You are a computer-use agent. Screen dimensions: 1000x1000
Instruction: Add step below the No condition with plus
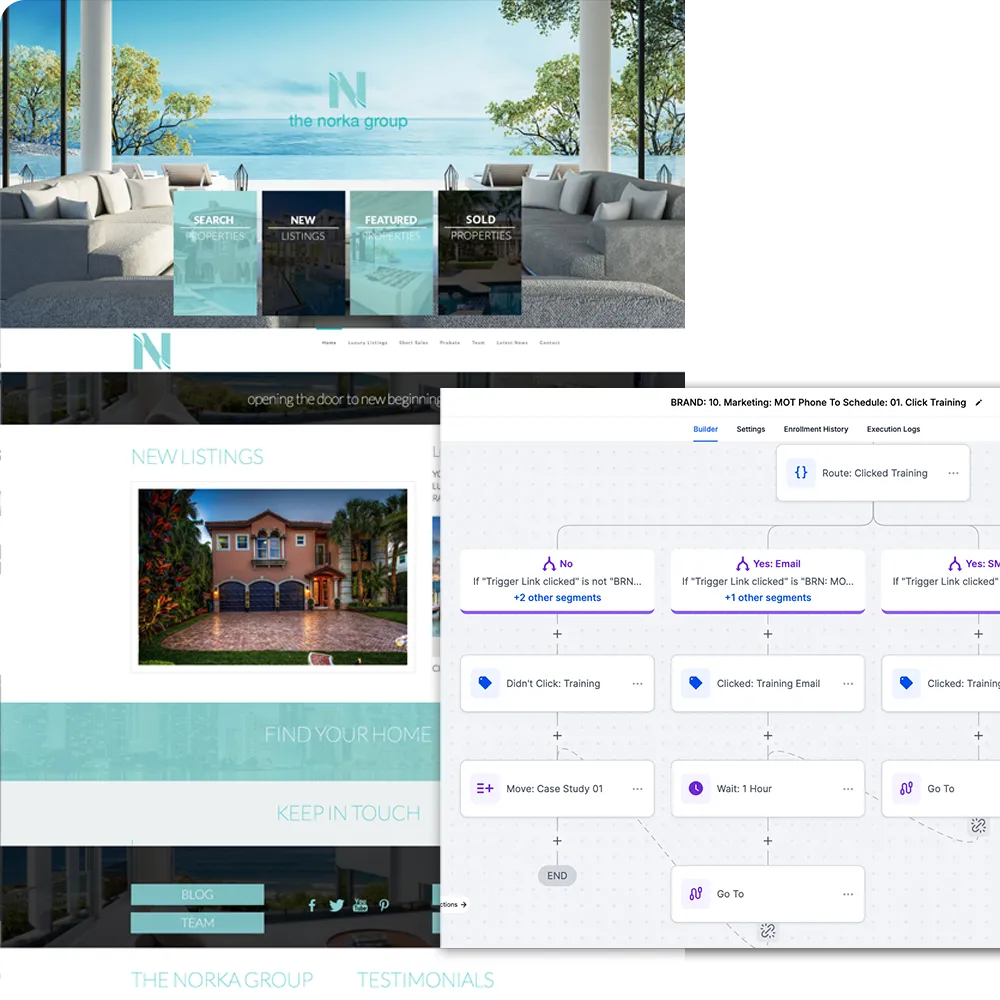point(557,634)
